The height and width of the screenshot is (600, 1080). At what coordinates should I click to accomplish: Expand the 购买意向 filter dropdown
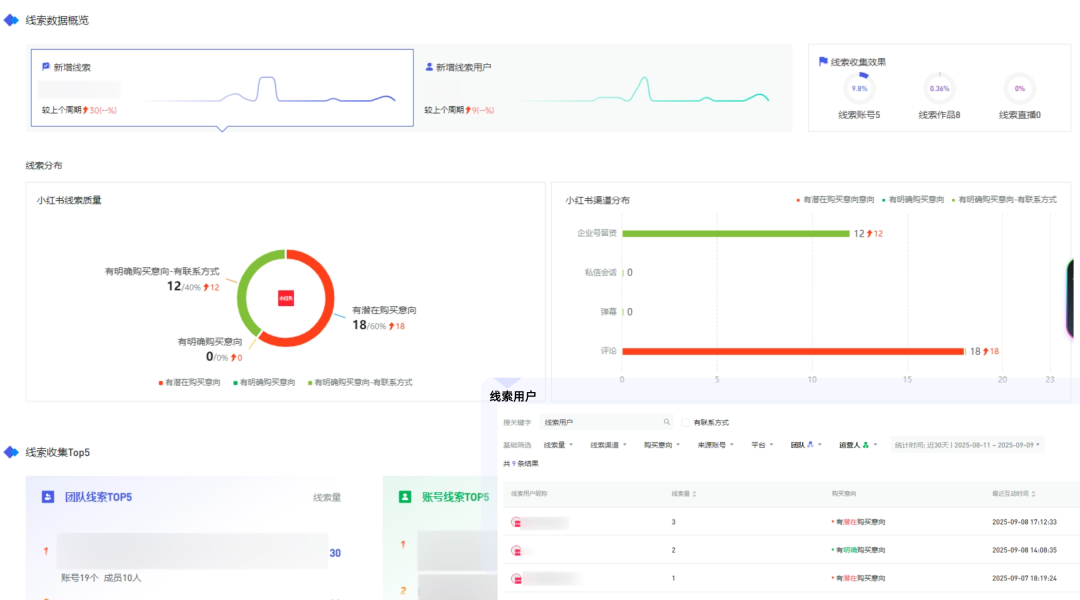tap(661, 445)
